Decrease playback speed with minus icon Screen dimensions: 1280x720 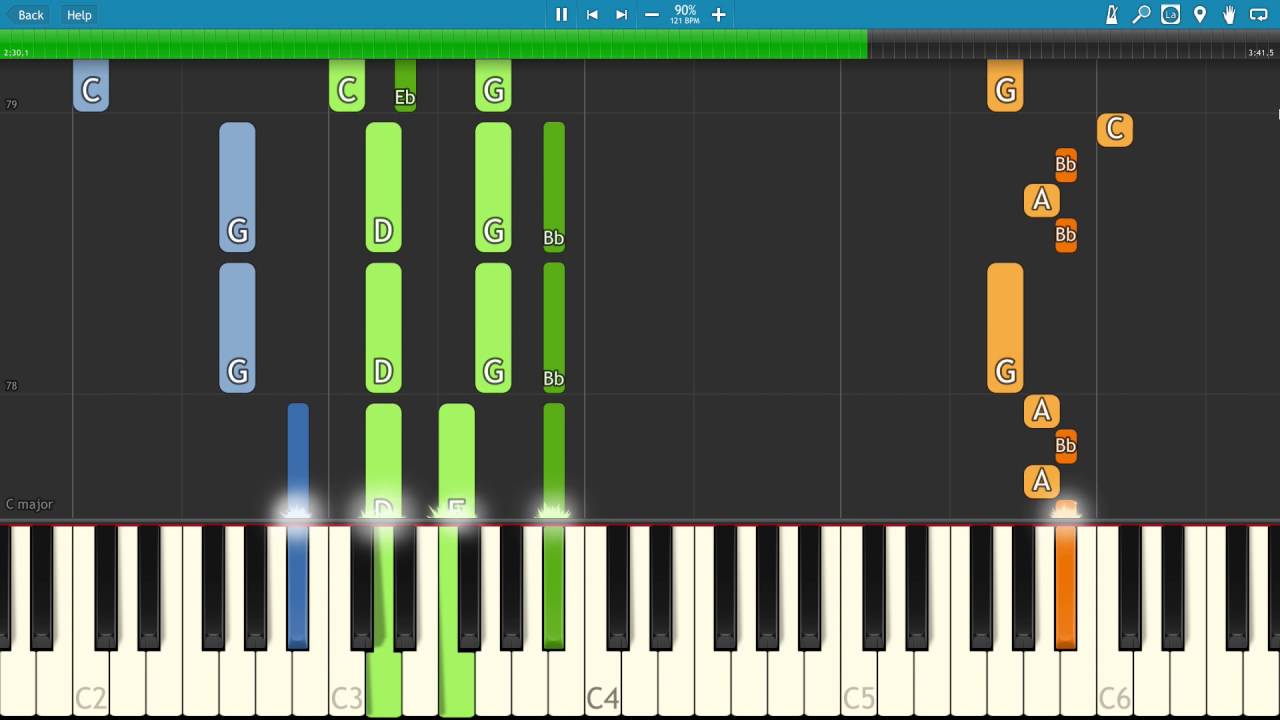tap(652, 14)
